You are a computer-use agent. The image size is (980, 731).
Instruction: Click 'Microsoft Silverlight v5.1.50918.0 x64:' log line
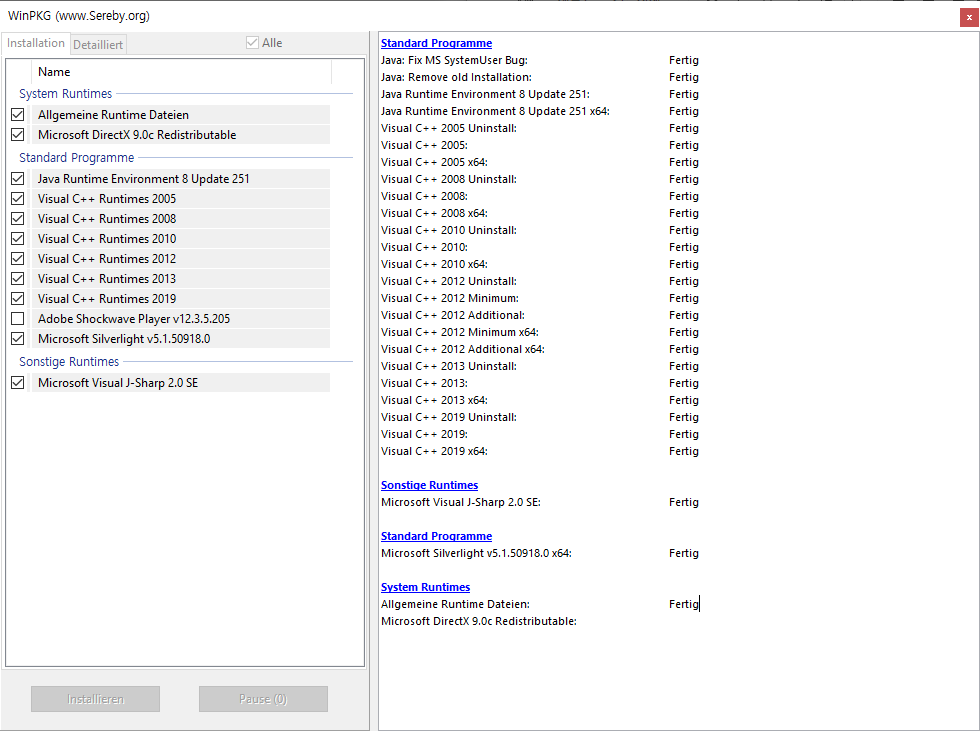pyautogui.click(x=476, y=553)
